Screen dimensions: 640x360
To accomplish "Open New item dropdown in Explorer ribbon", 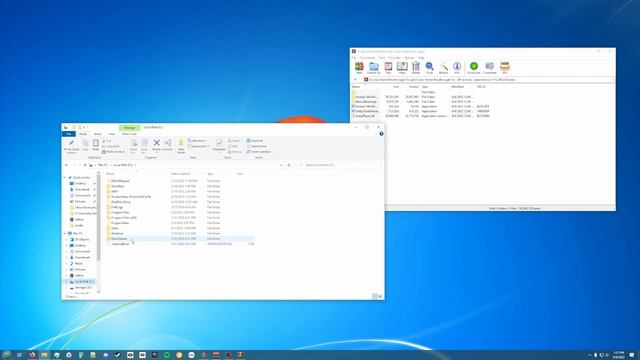I will click(x=198, y=141).
